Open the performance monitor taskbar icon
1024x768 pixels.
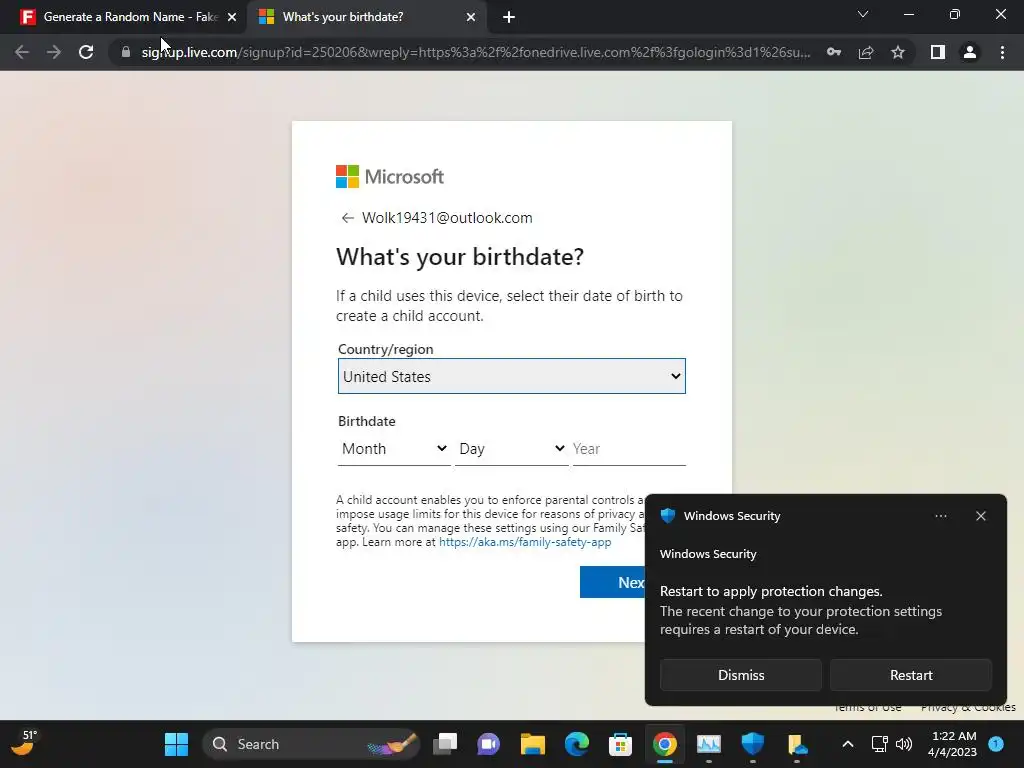709,744
